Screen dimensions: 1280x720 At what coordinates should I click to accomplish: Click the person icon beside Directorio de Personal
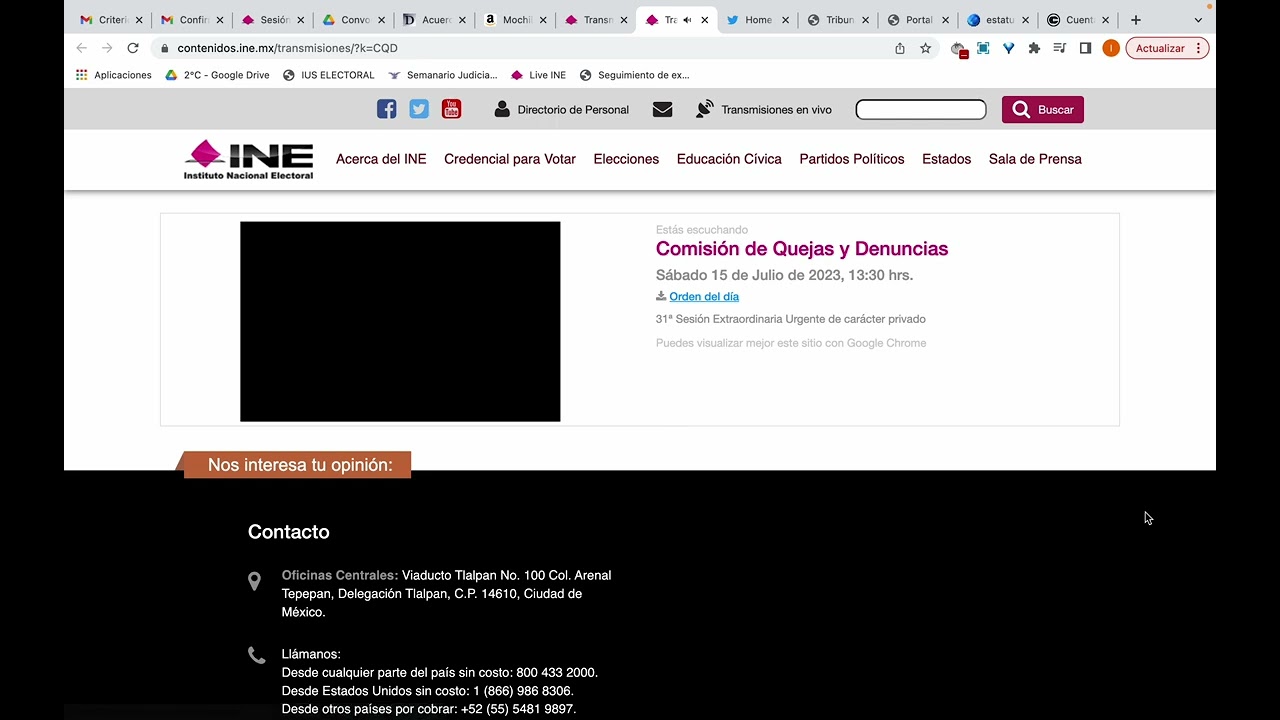pyautogui.click(x=502, y=109)
